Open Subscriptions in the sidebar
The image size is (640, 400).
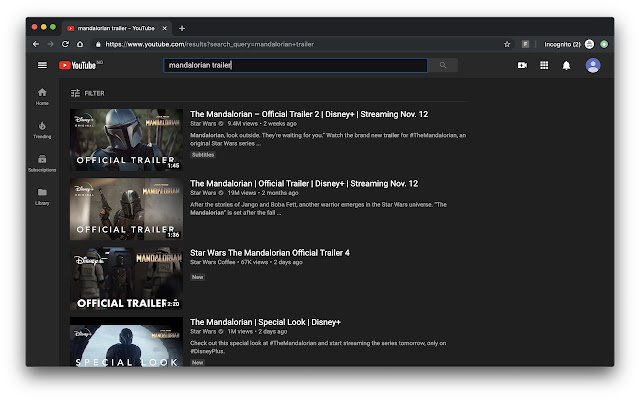pos(42,163)
